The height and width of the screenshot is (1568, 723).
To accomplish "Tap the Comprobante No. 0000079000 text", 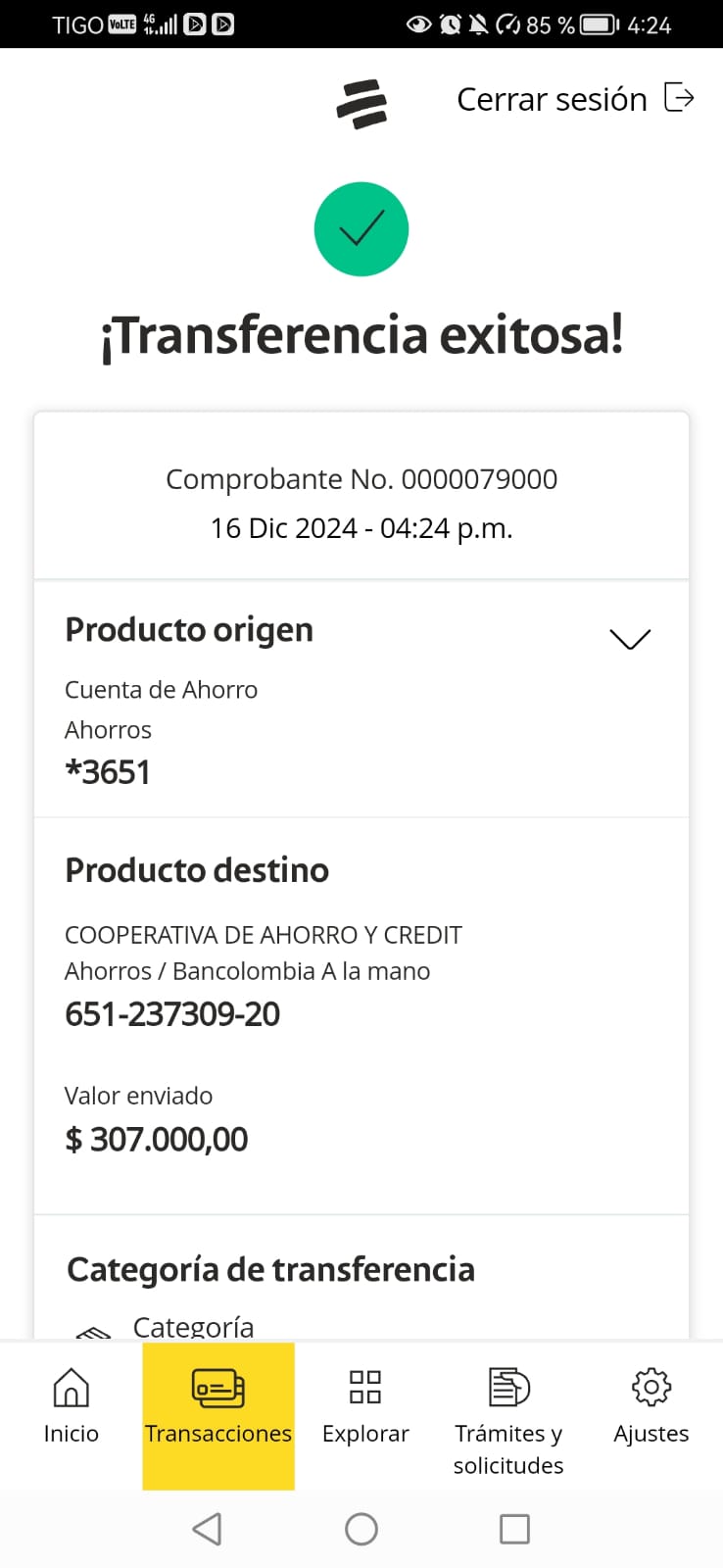I will click(x=361, y=479).
